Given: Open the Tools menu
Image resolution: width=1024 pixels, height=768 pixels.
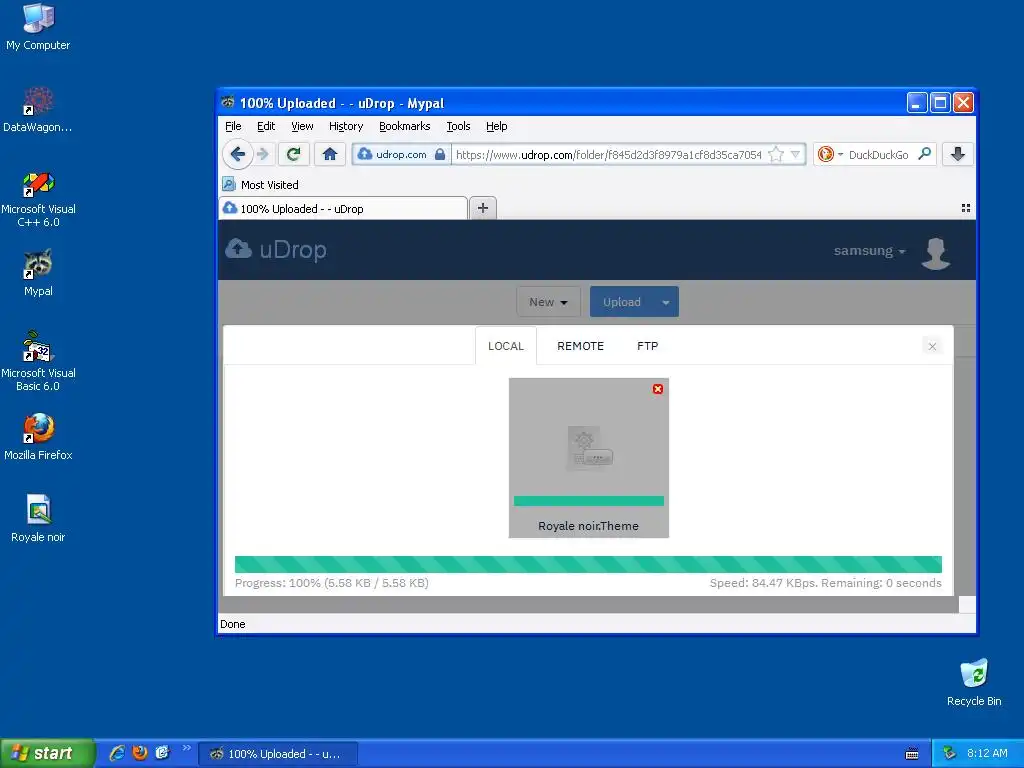Looking at the screenshot, I should click(458, 127).
